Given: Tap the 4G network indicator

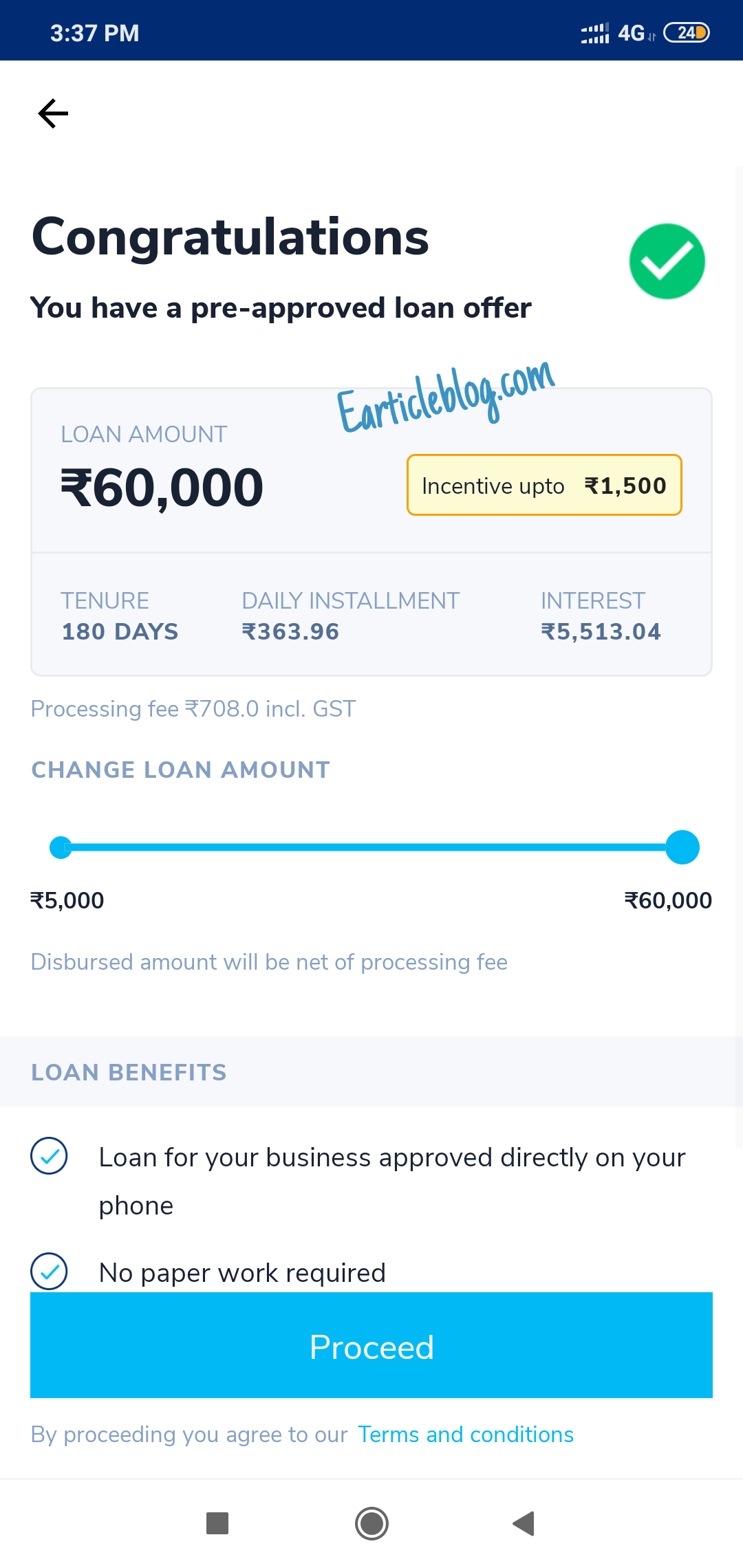Looking at the screenshot, I should 632,33.
